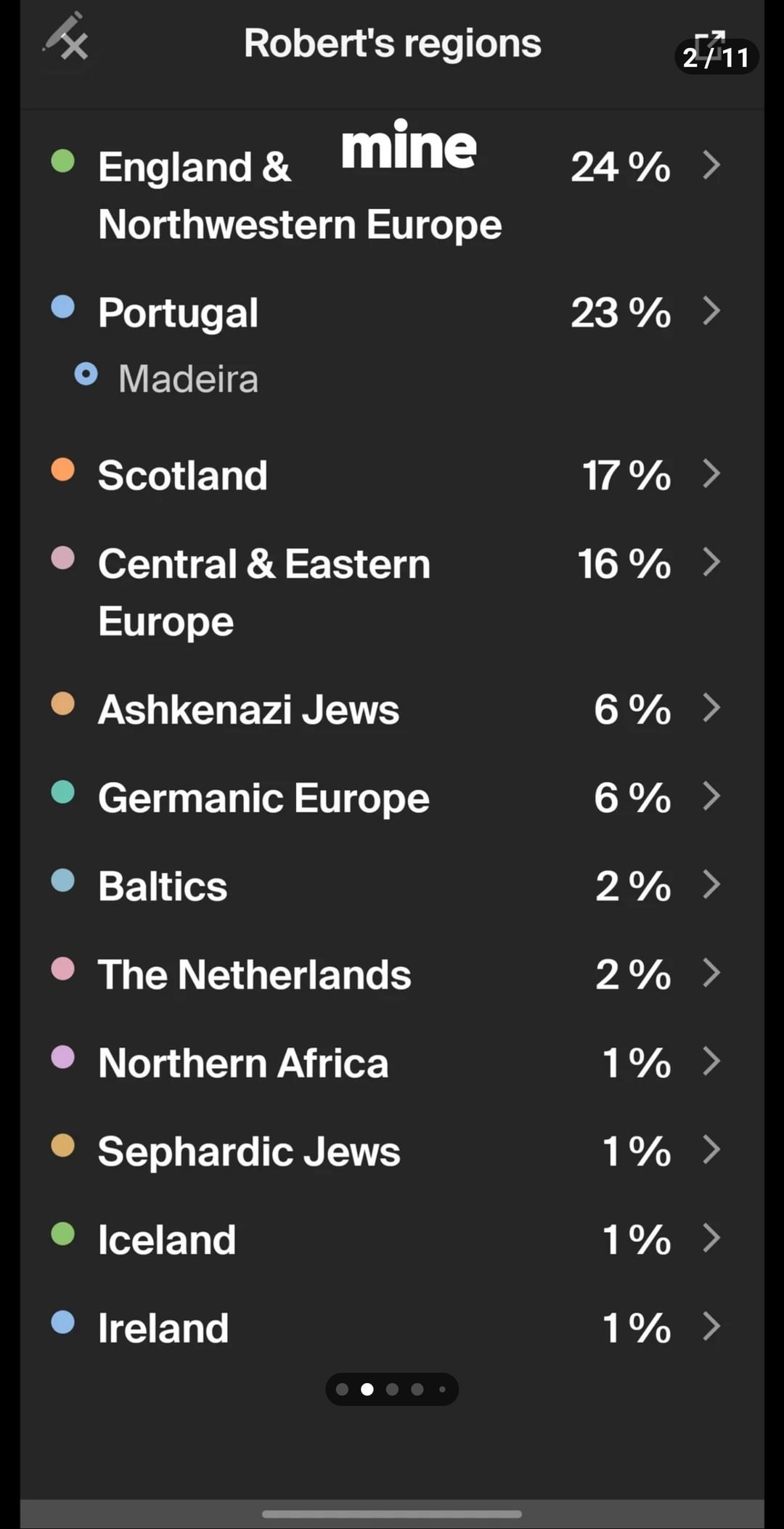This screenshot has height=1529, width=784.
Task: Expand the Scotland 17% chevron arrow
Action: click(711, 473)
